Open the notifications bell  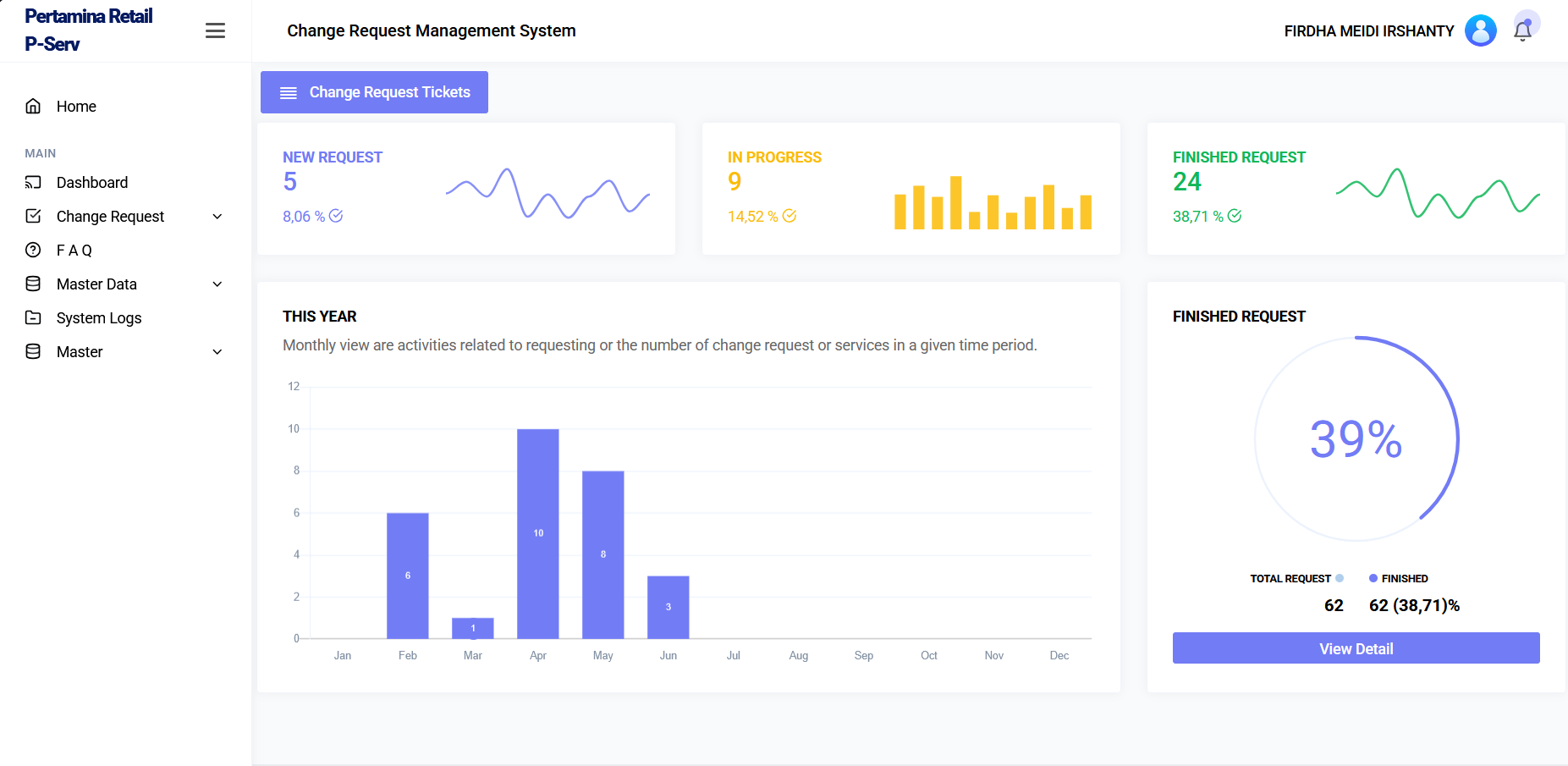click(x=1522, y=30)
